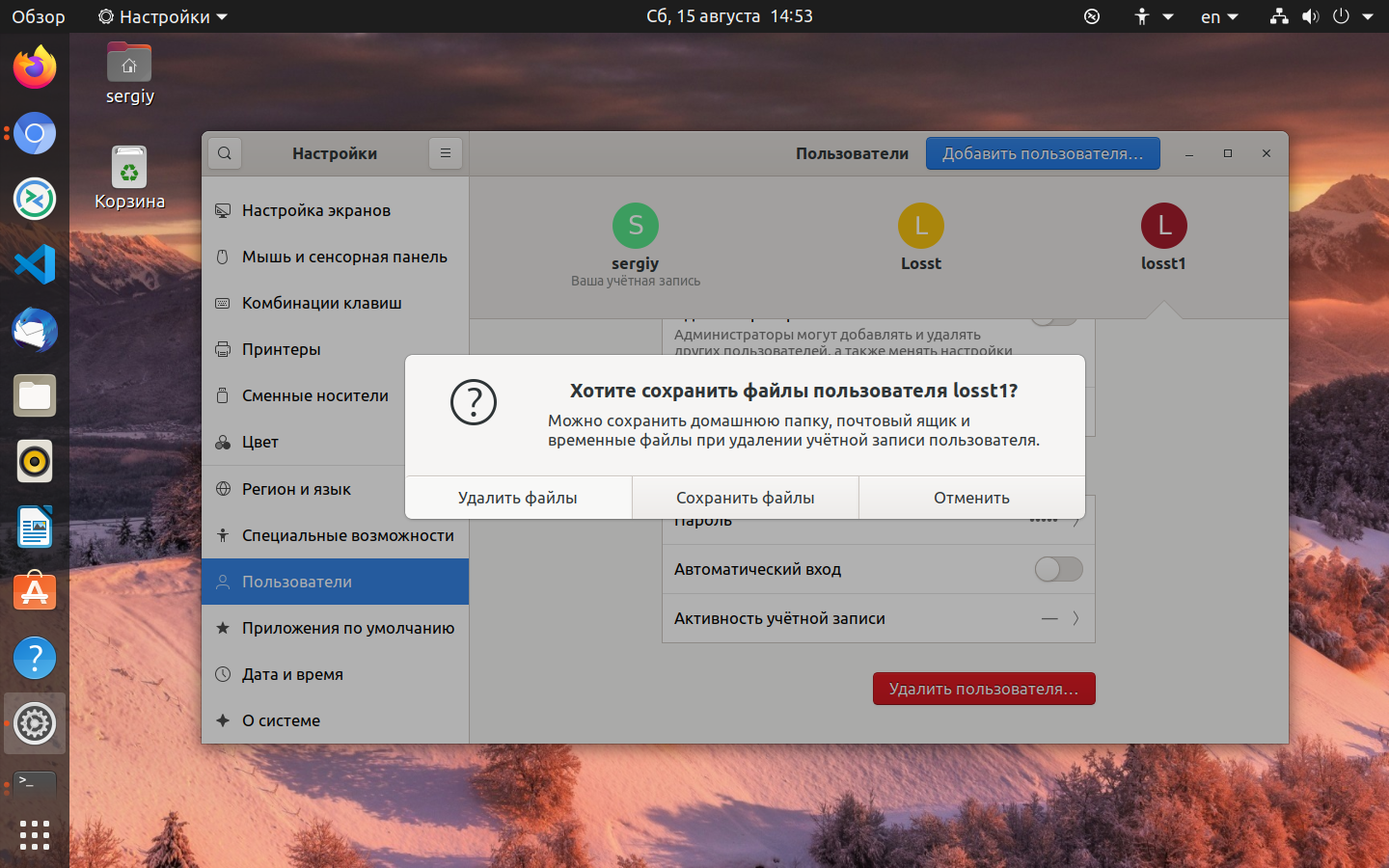The image size is (1389, 868).
Task: Open Ubuntu Software from the dock
Action: pyautogui.click(x=35, y=592)
